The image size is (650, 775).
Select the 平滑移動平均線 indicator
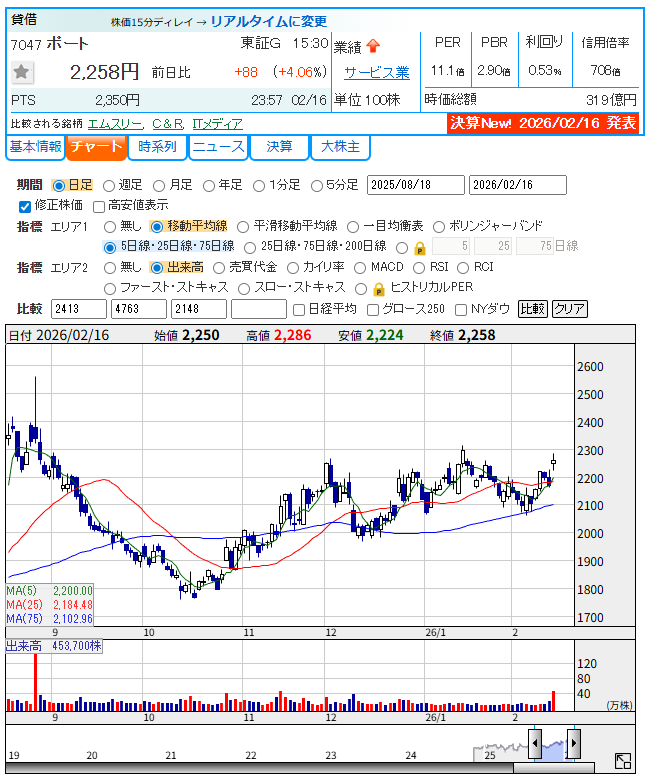click(x=243, y=227)
